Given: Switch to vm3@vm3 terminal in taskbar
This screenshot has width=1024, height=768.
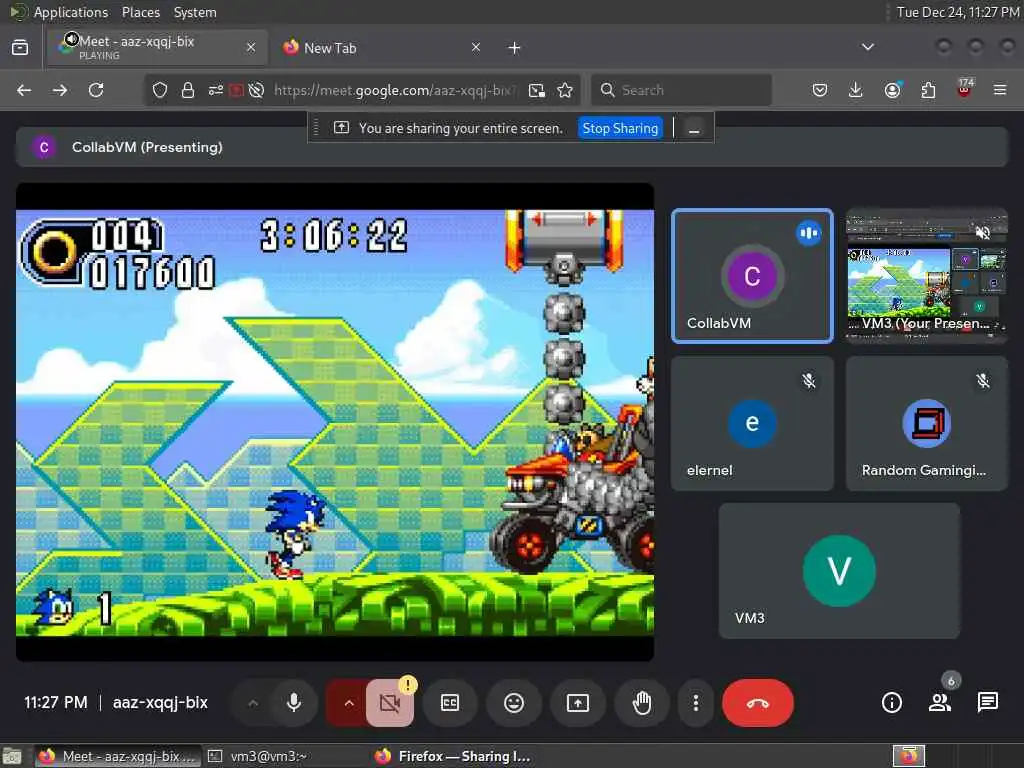Looking at the screenshot, I should coord(258,756).
